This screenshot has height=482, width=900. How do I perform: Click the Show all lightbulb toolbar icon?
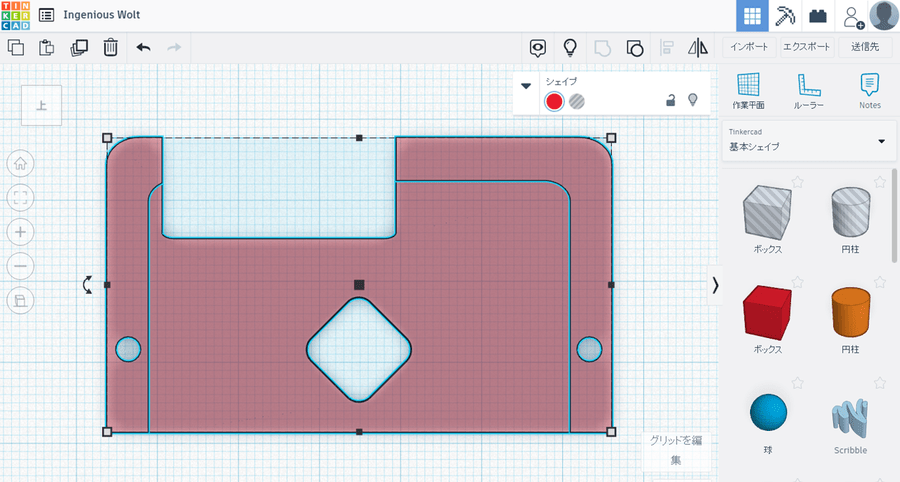[569, 48]
